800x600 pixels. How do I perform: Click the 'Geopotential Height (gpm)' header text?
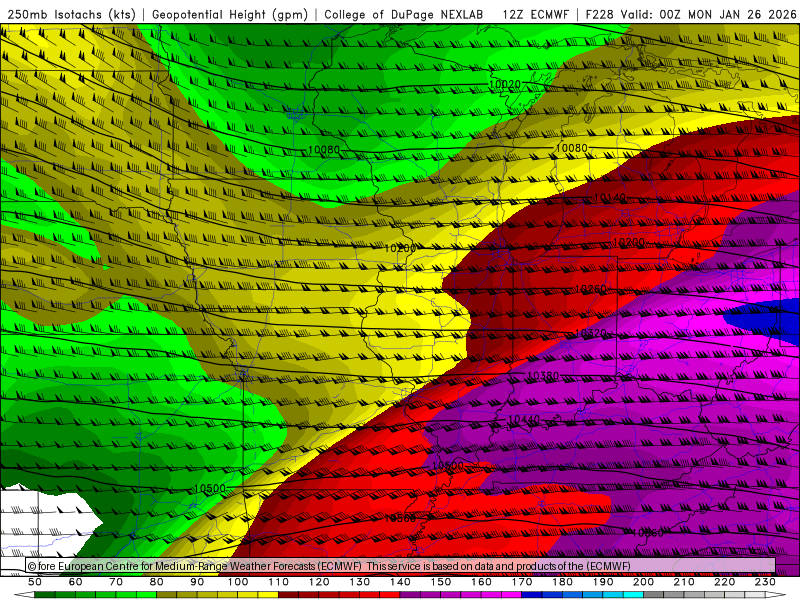pyautogui.click(x=230, y=15)
